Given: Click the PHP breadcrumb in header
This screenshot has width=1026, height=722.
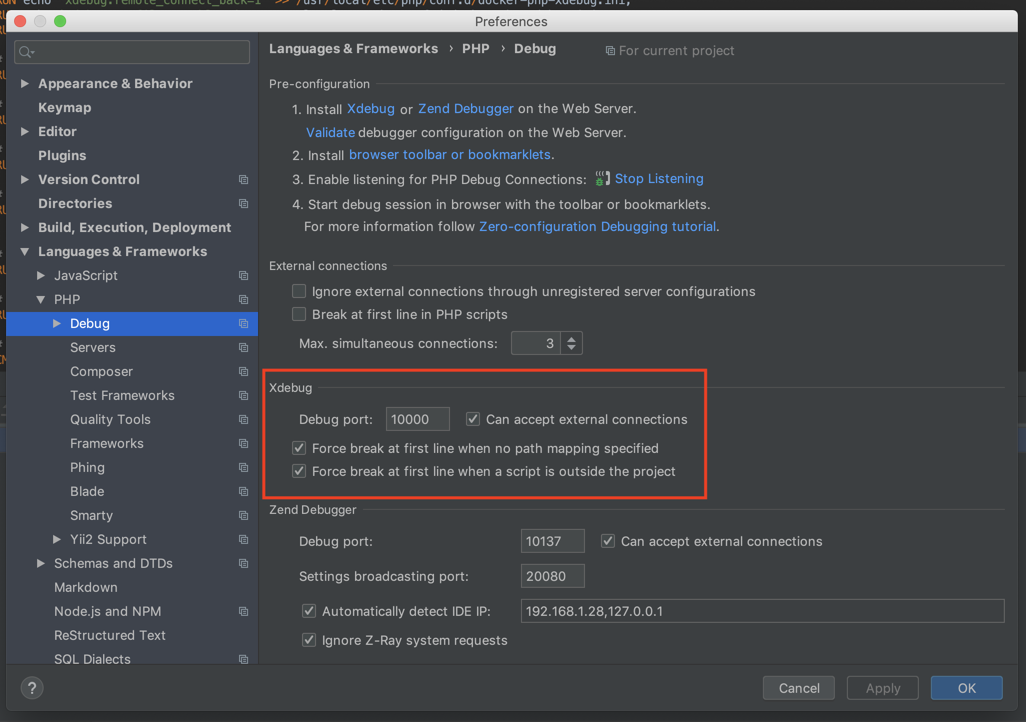Looking at the screenshot, I should tap(476, 49).
